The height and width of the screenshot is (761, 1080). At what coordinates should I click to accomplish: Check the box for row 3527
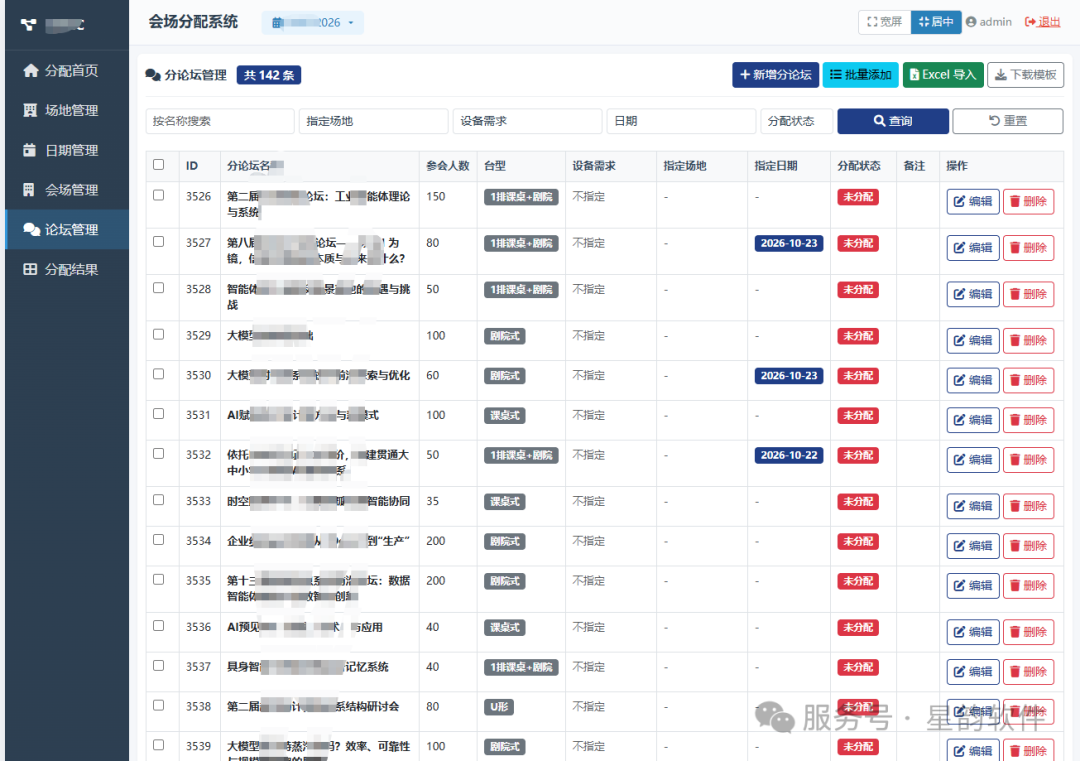click(x=158, y=242)
